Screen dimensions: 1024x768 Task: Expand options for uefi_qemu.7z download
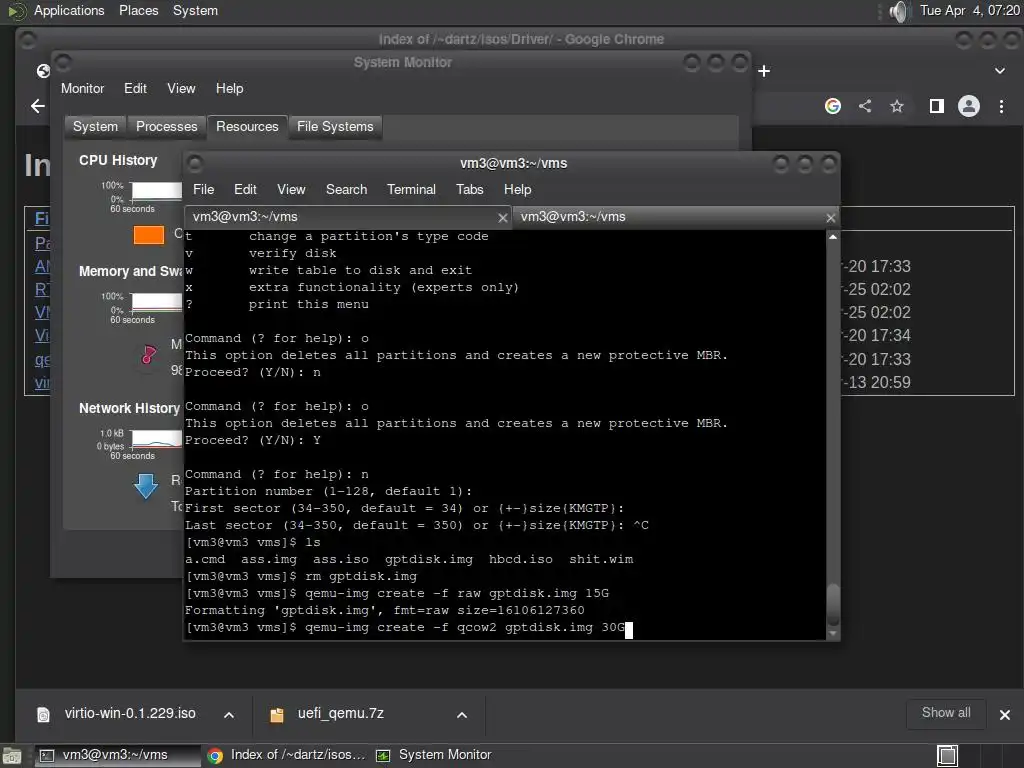(x=462, y=715)
